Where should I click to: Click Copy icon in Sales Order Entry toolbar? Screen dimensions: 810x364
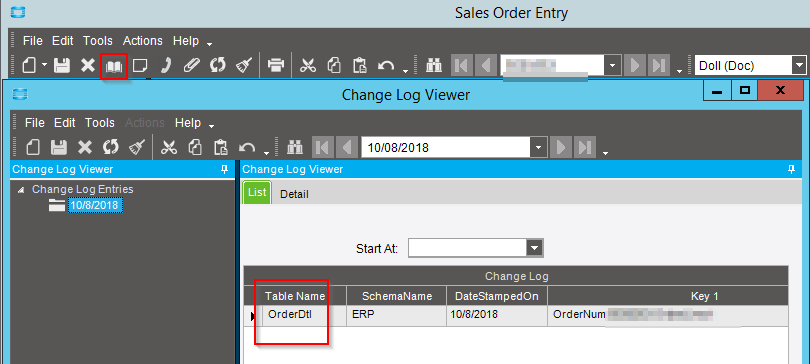coord(334,66)
